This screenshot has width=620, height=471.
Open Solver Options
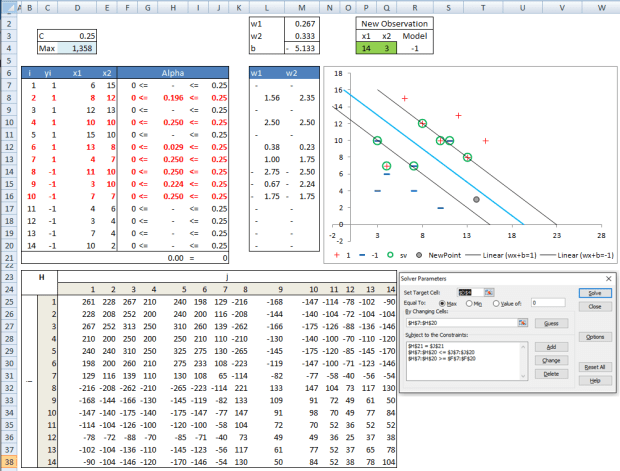tap(594, 337)
